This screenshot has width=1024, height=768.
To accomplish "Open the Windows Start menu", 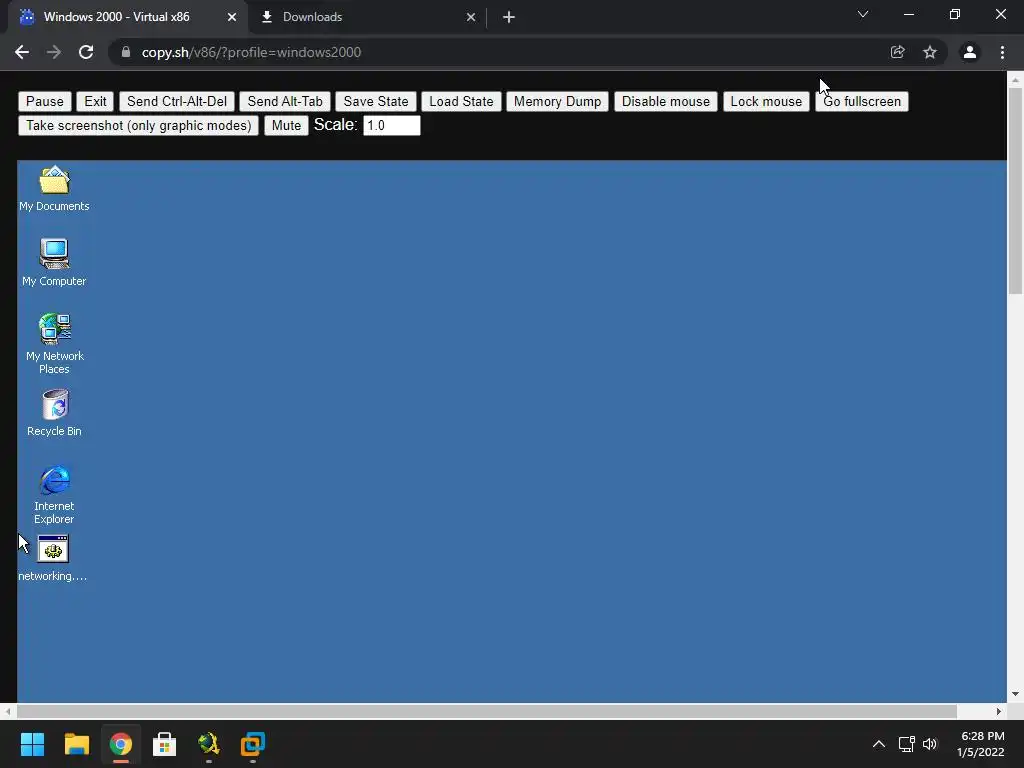I will pos(32,744).
